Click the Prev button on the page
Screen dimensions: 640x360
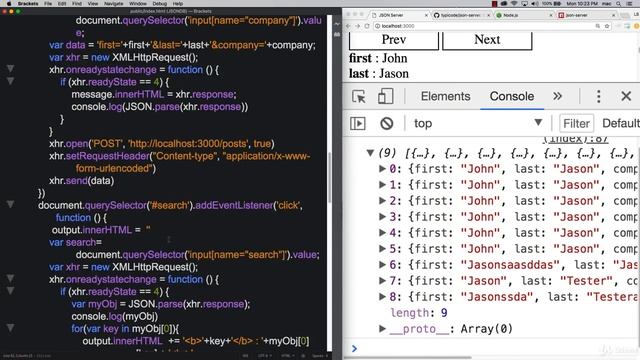393,40
